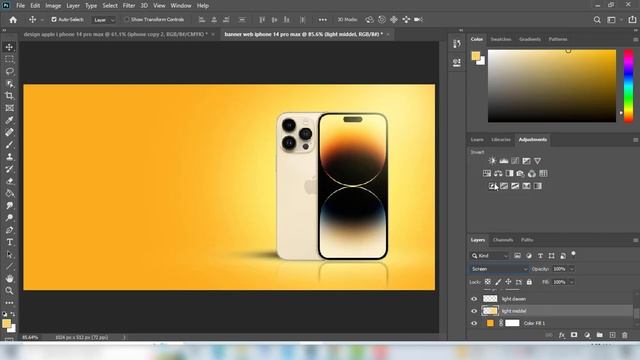The height and width of the screenshot is (360, 640).
Task: Select the Object Selection tool
Action: point(9,84)
